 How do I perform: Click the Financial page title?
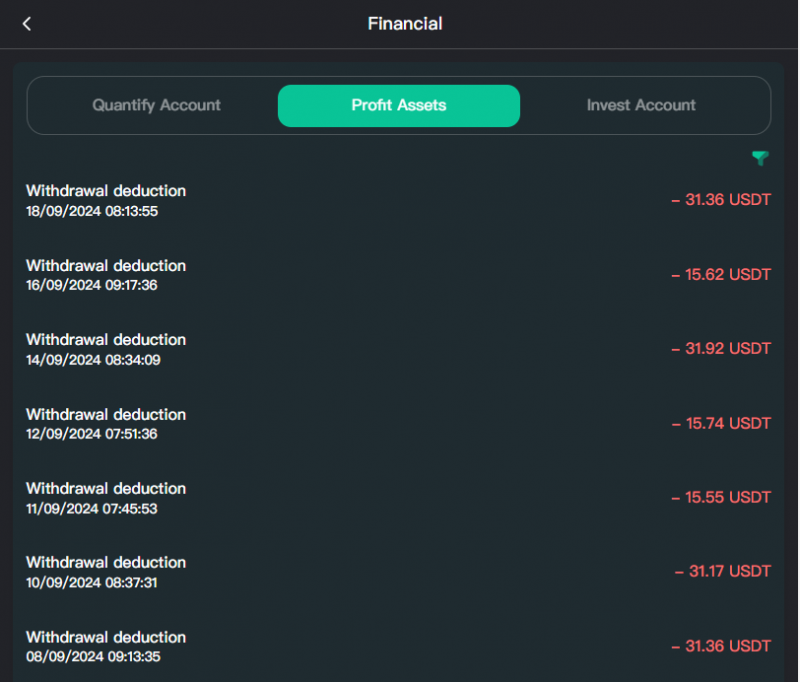point(405,24)
